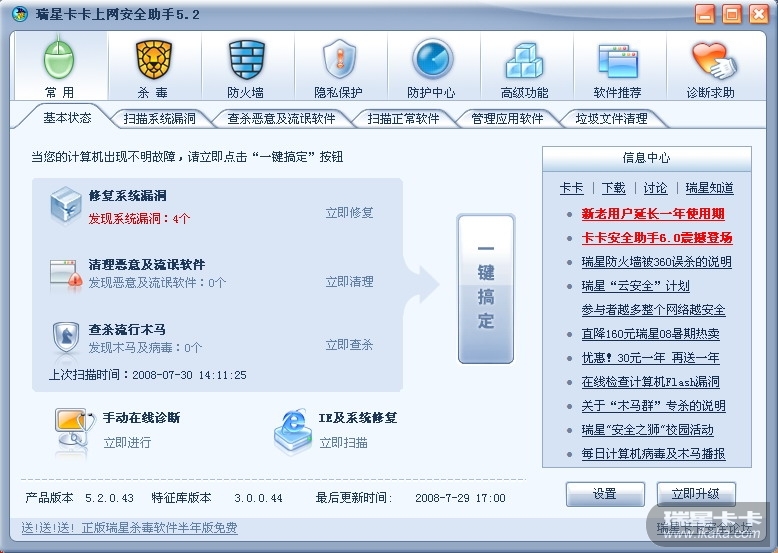This screenshot has height=553, width=778.
Task: Click the 查杀流行木马 heading
Action: pyautogui.click(x=127, y=329)
